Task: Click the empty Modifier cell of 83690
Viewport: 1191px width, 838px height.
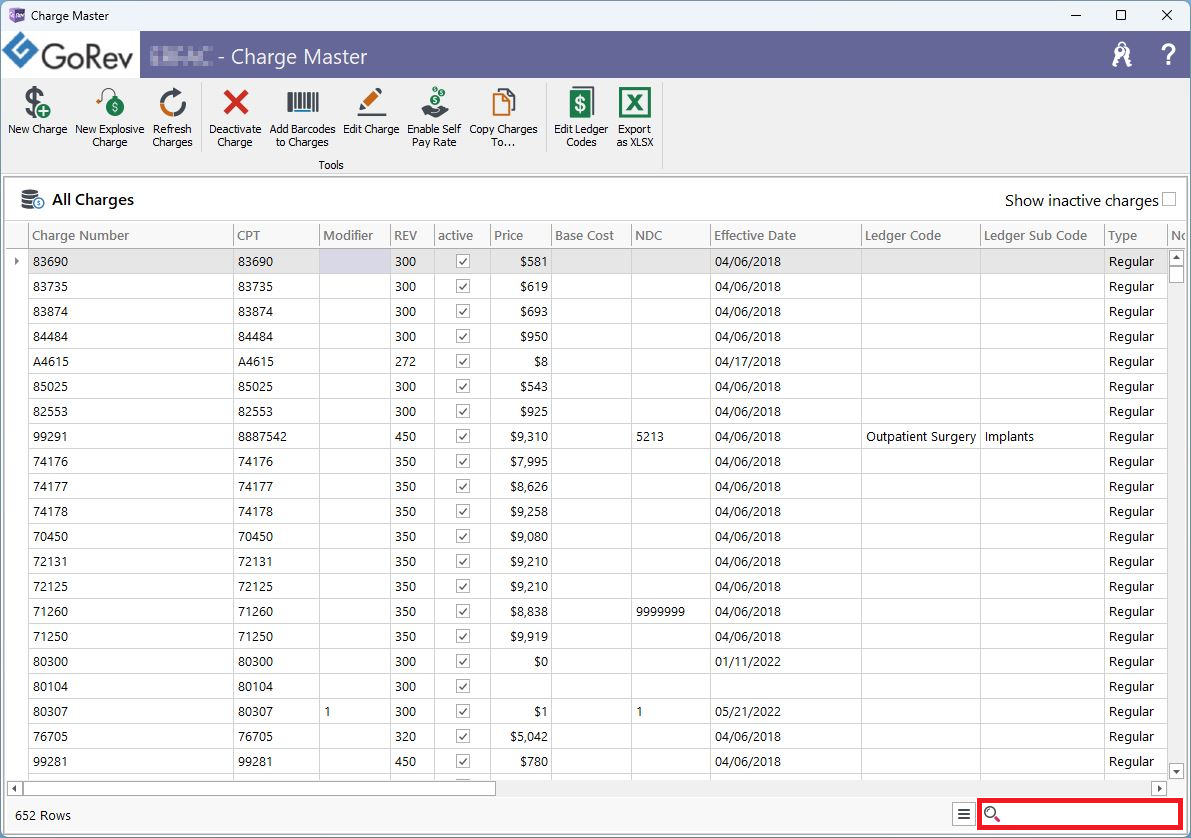Action: coord(355,261)
